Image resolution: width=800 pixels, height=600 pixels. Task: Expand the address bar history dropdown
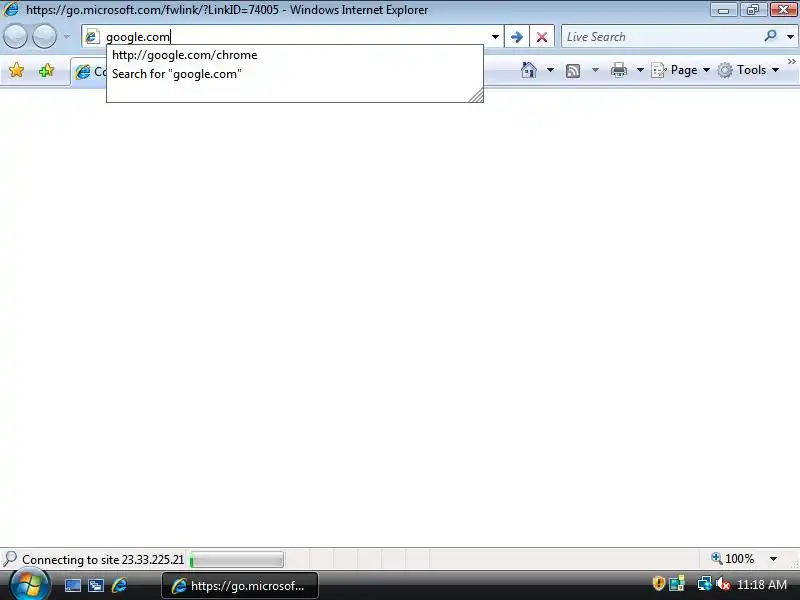point(495,37)
